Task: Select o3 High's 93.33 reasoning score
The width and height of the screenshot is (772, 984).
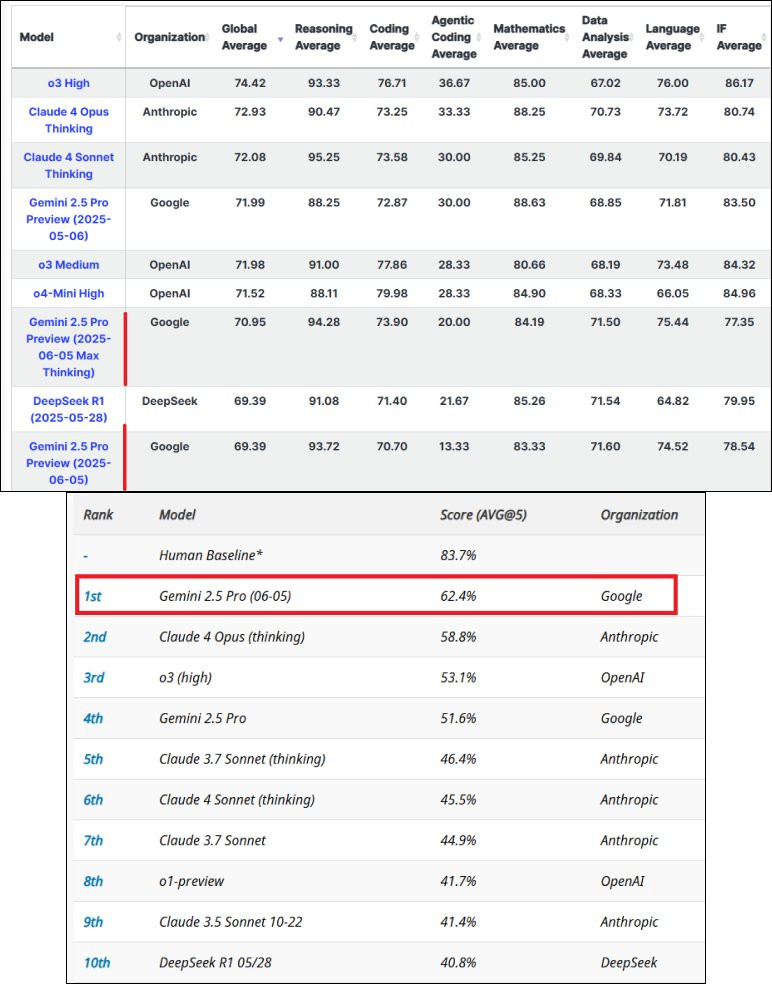Action: click(x=324, y=83)
